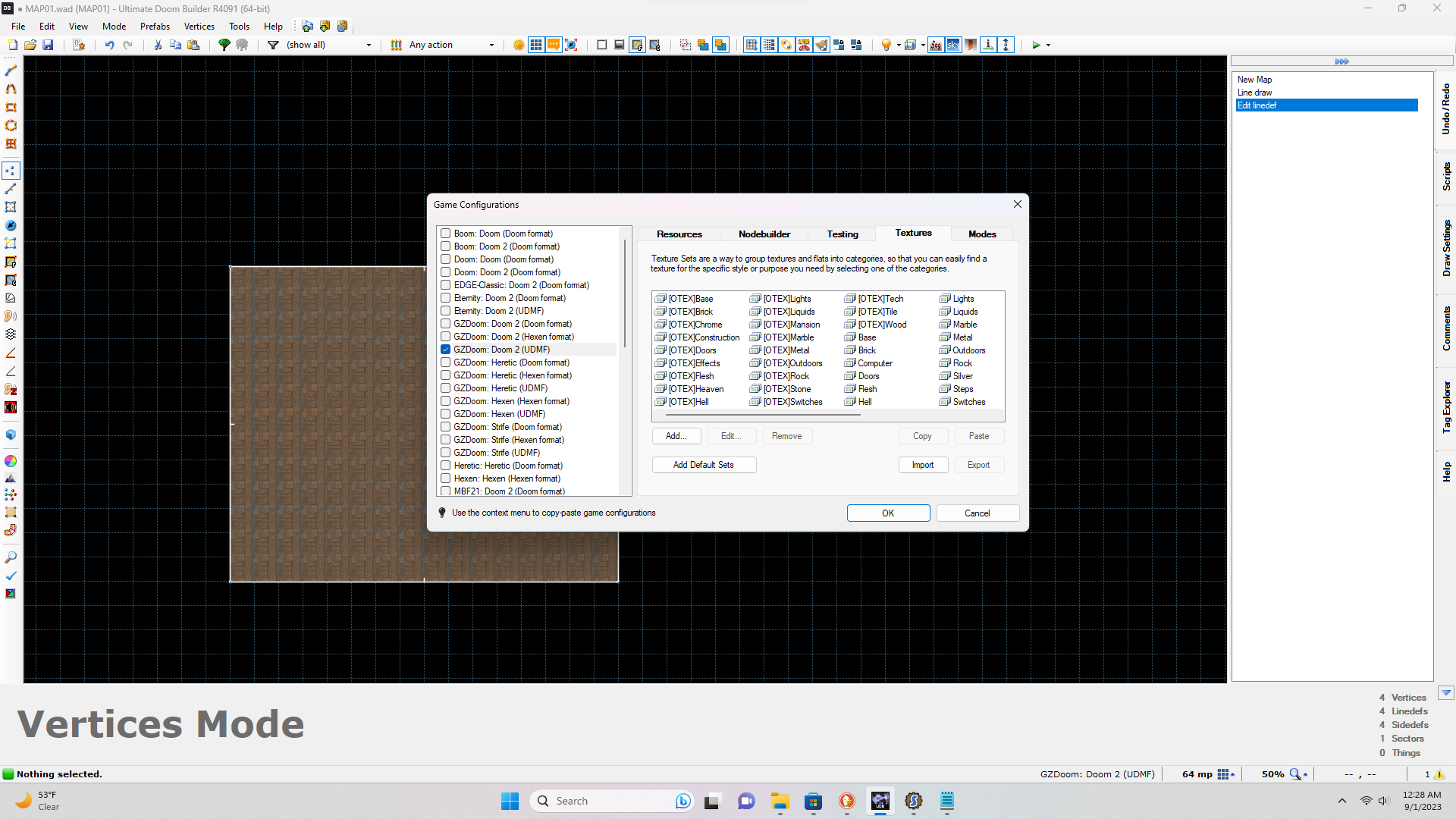Check Hexen: Hexen (Hexen format) configuration

pyautogui.click(x=446, y=479)
